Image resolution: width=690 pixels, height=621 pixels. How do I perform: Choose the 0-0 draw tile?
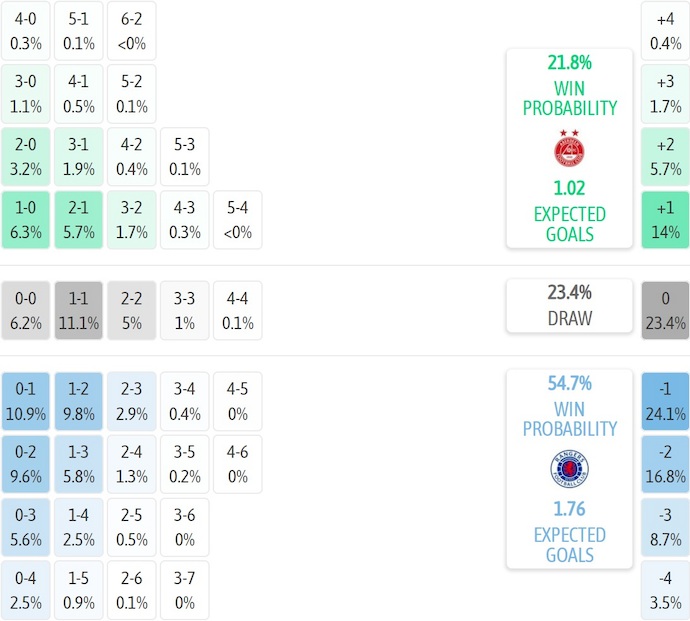[x=26, y=310]
